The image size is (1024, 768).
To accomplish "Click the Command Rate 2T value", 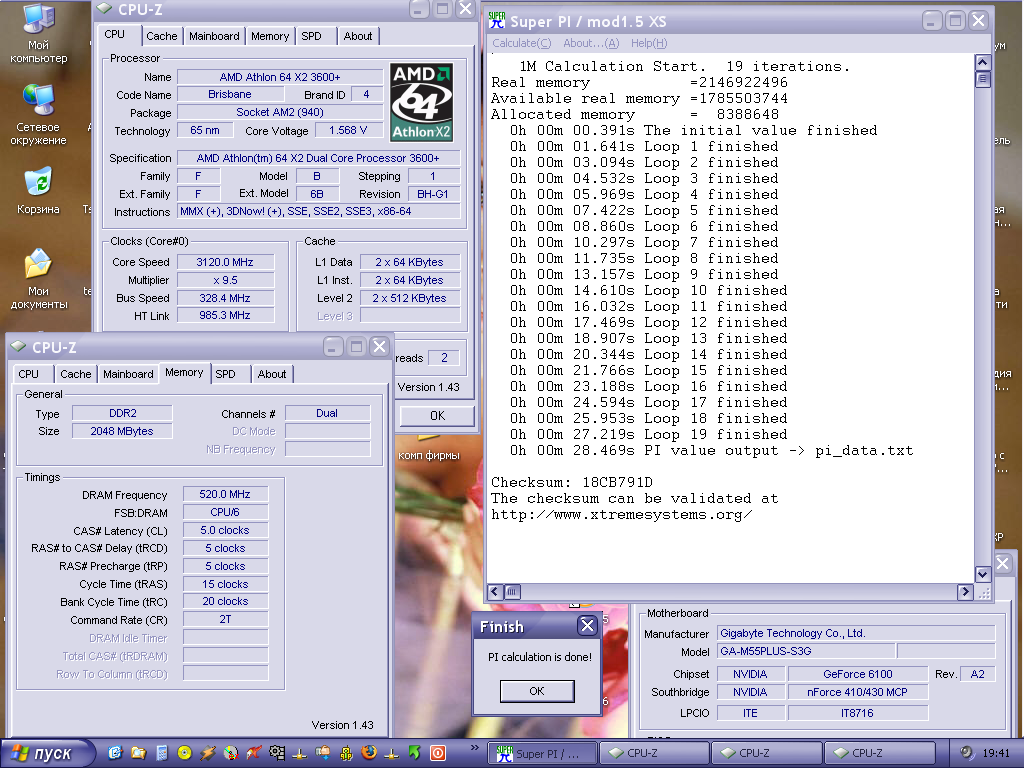I will [x=225, y=619].
